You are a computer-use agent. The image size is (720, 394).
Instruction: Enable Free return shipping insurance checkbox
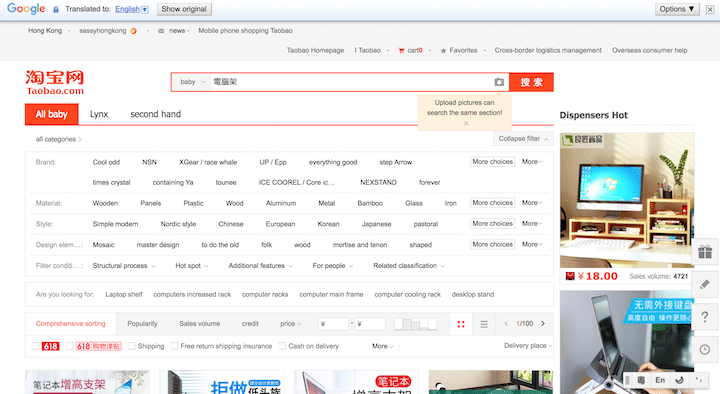point(174,346)
